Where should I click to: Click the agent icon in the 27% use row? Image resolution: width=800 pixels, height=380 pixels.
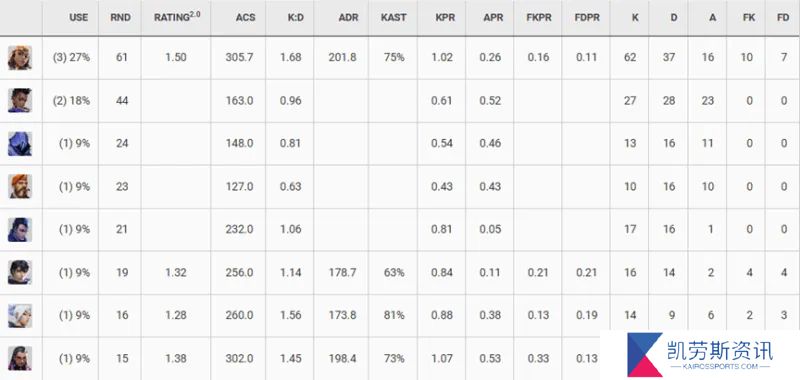point(20,58)
